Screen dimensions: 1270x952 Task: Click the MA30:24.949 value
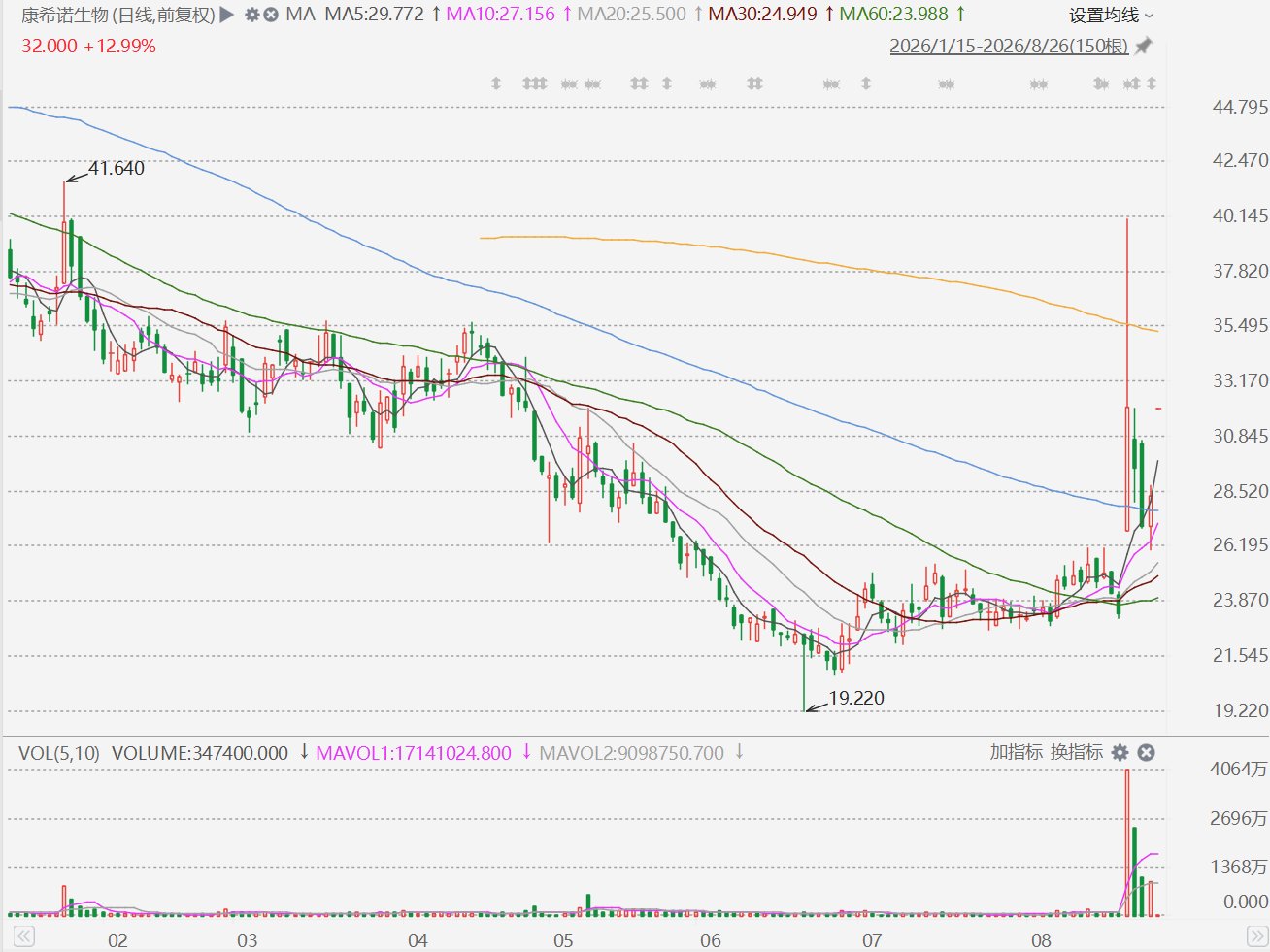click(x=762, y=15)
